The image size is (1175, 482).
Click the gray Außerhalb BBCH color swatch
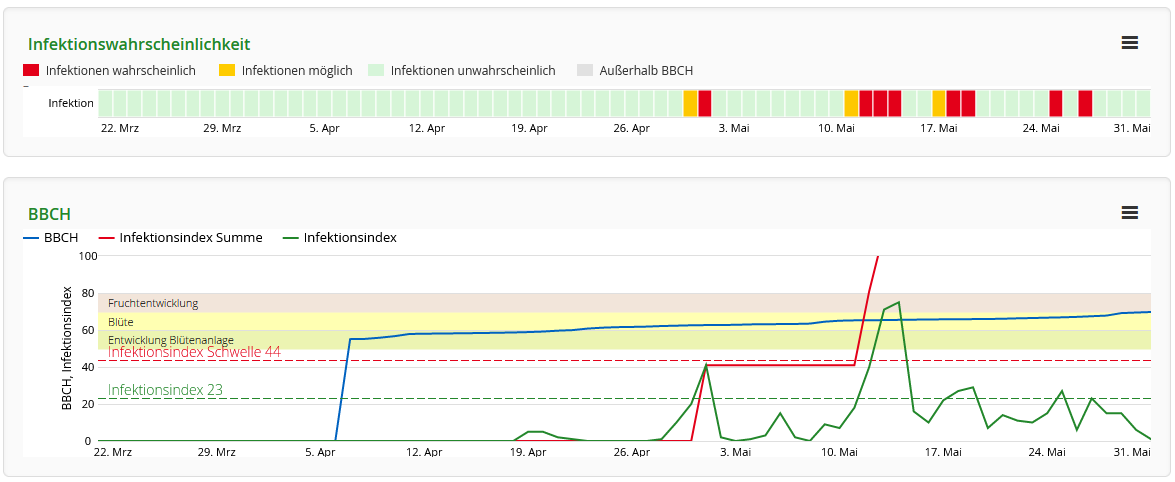(585, 71)
